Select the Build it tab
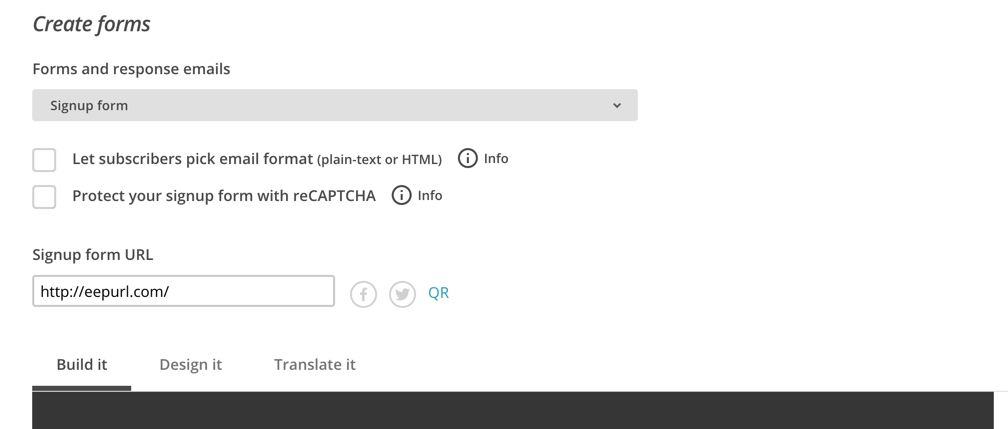This screenshot has height=429, width=1008. [82, 365]
